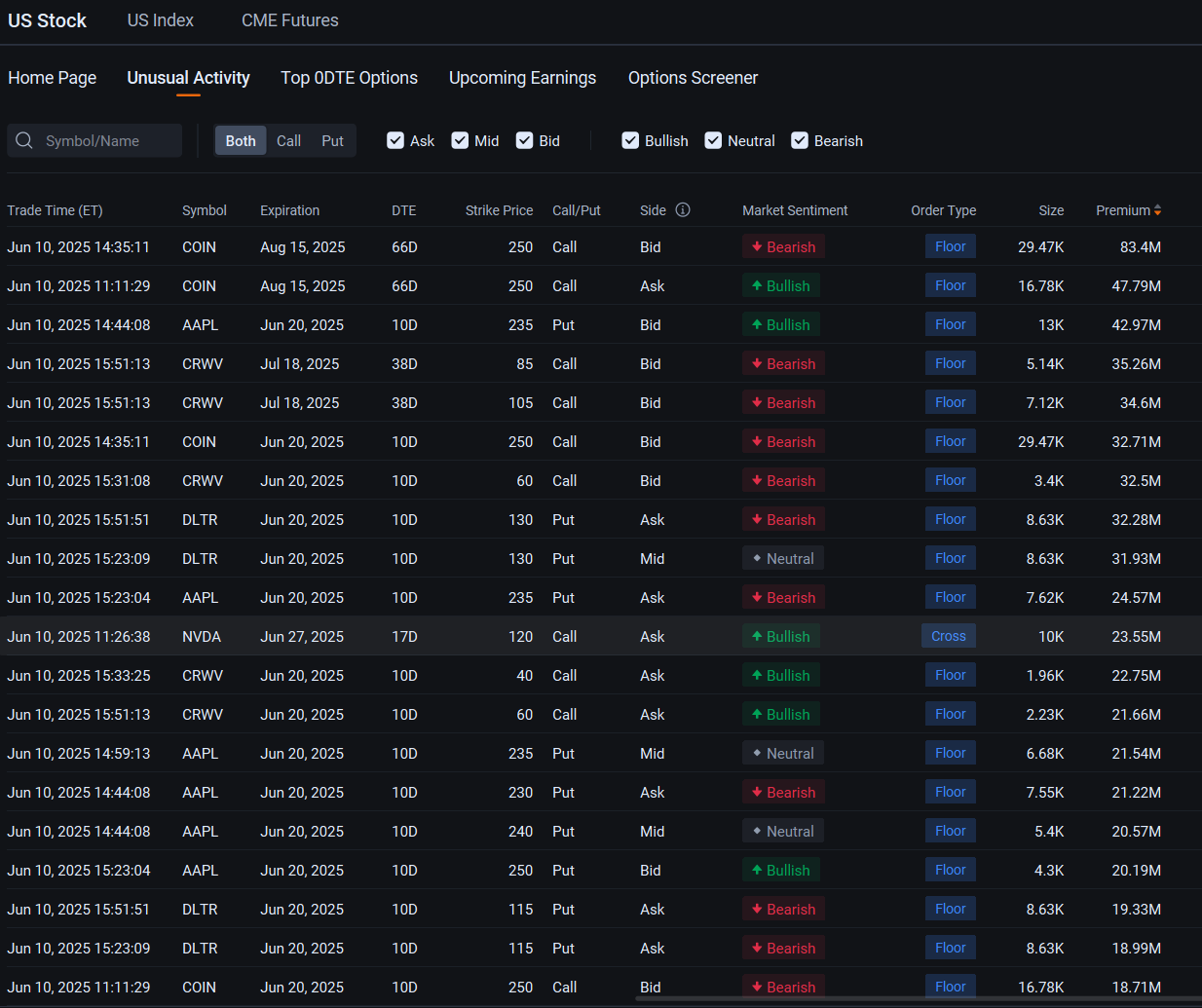Click the Strike Price column header

click(x=499, y=210)
